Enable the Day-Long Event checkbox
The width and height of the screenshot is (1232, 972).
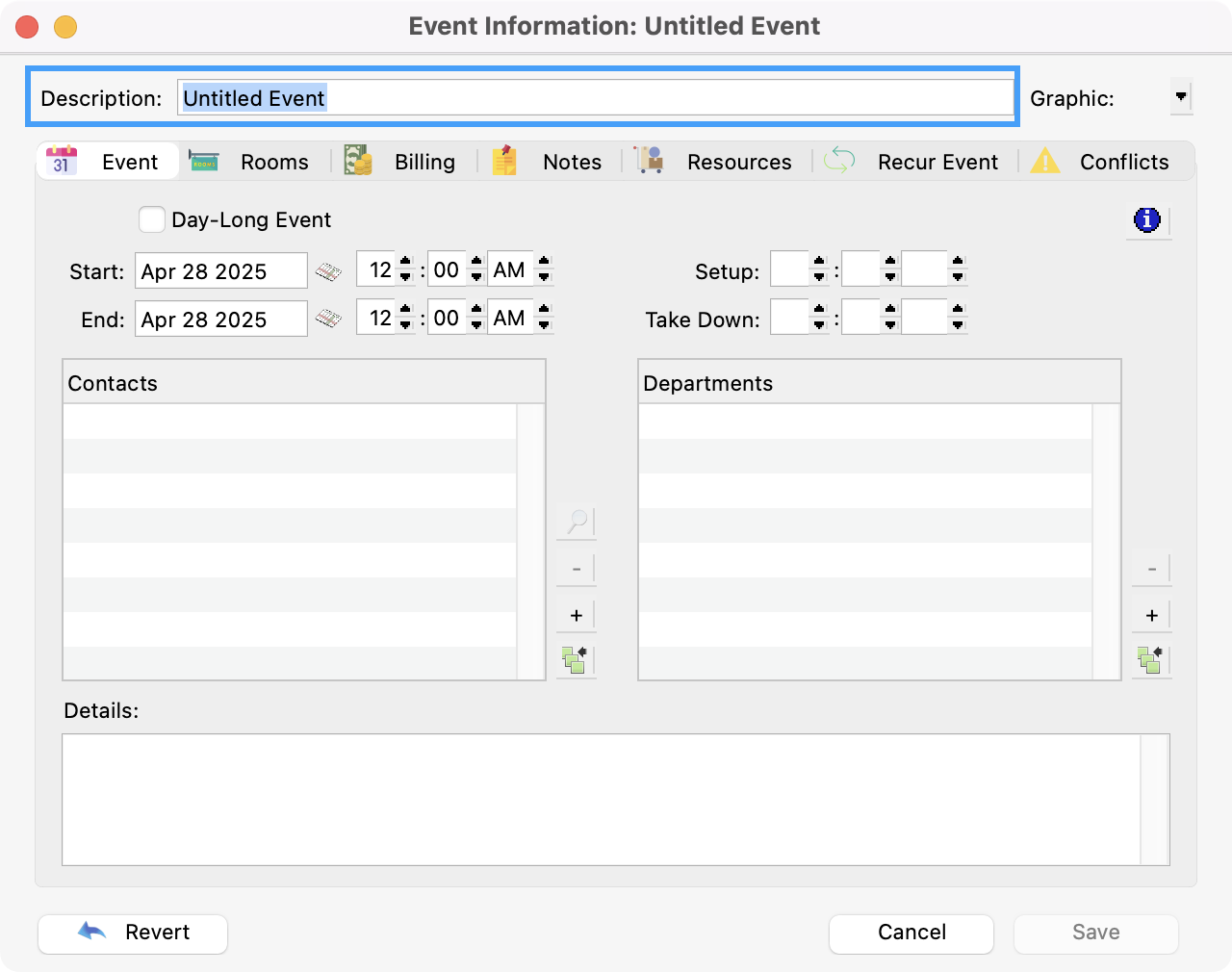[152, 220]
